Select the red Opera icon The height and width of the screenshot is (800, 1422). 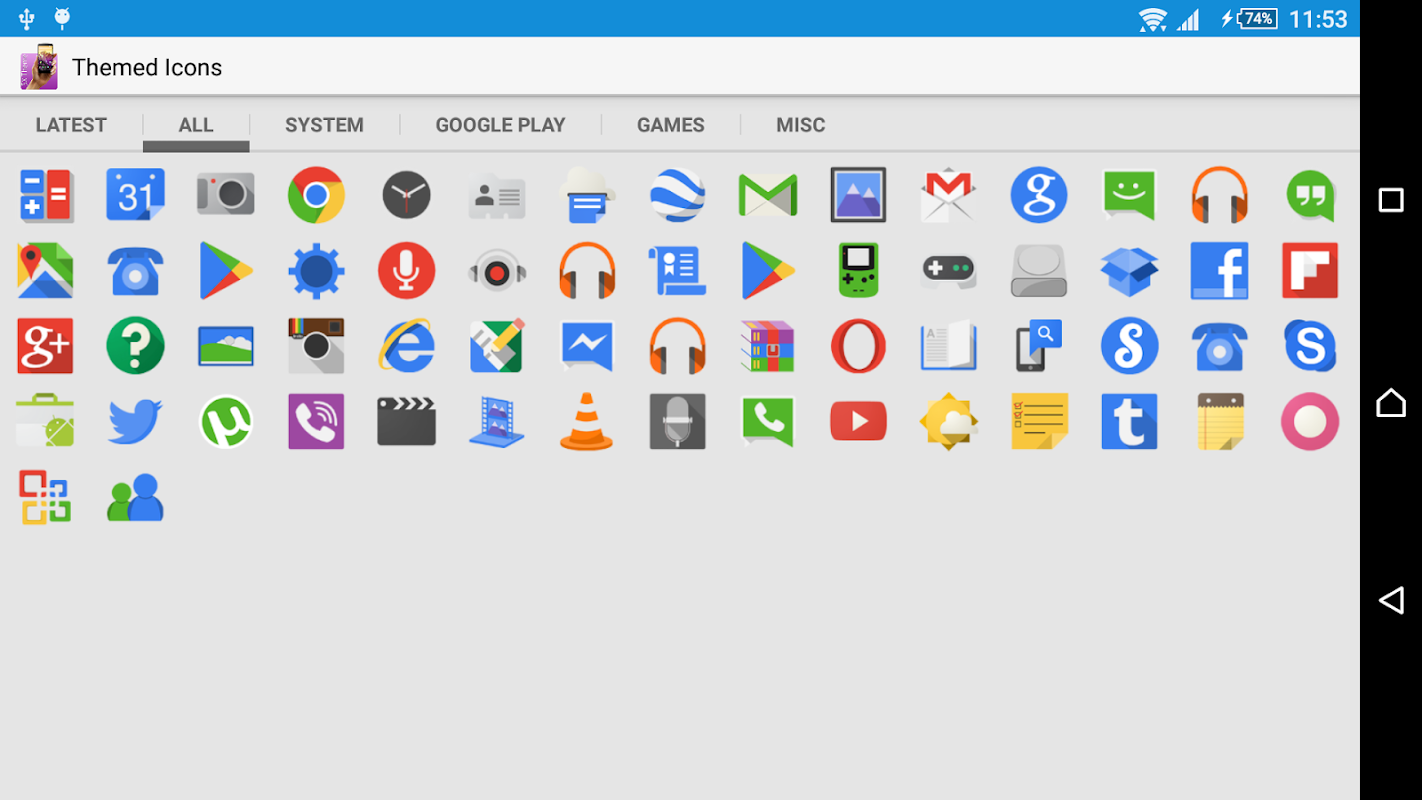coord(858,346)
